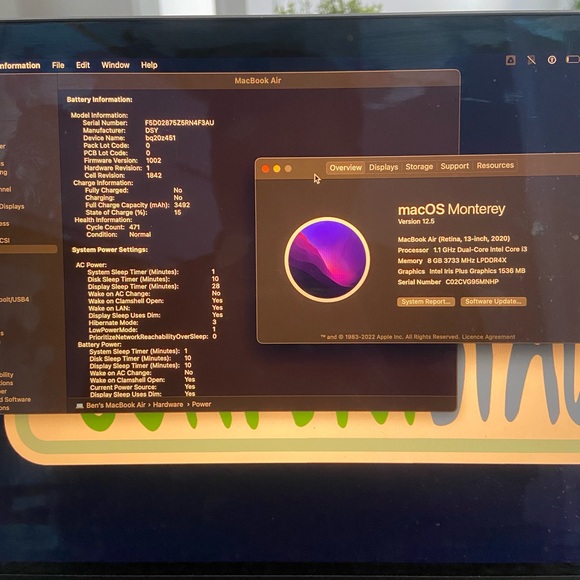Click Condition value Normal

coord(140,235)
